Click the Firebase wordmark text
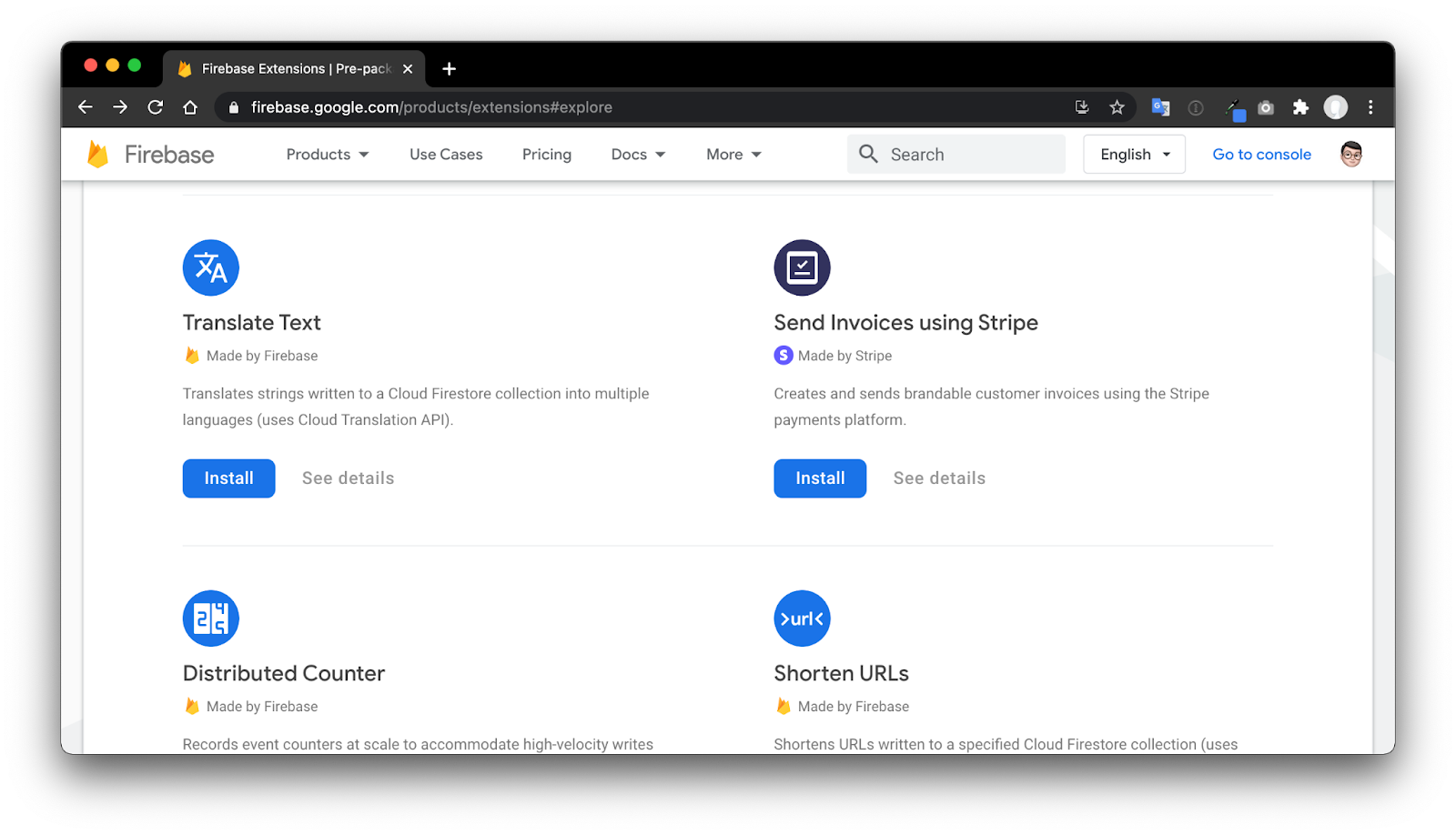The width and height of the screenshot is (1456, 835). [x=169, y=155]
